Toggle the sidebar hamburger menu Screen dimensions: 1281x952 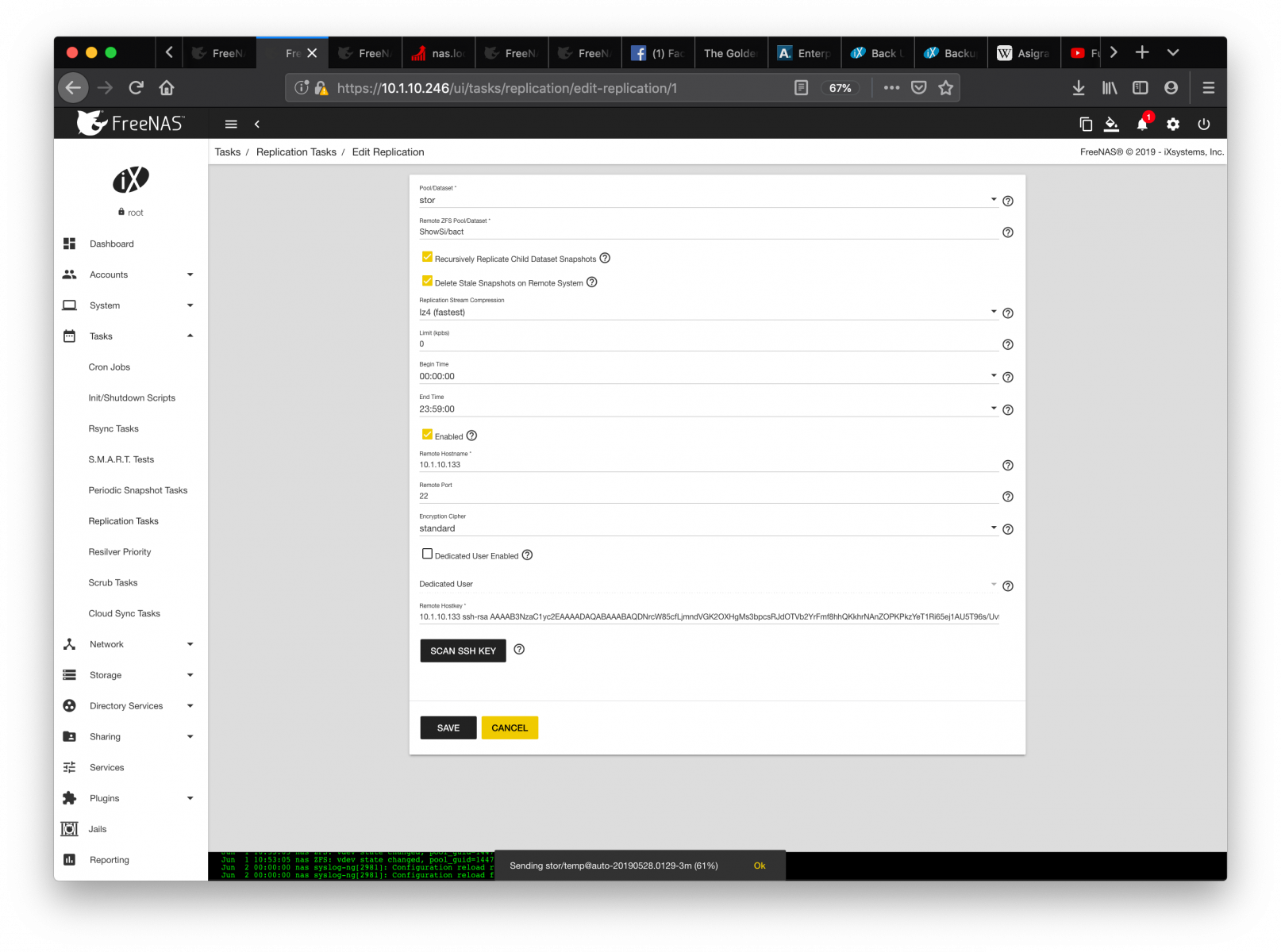click(231, 124)
